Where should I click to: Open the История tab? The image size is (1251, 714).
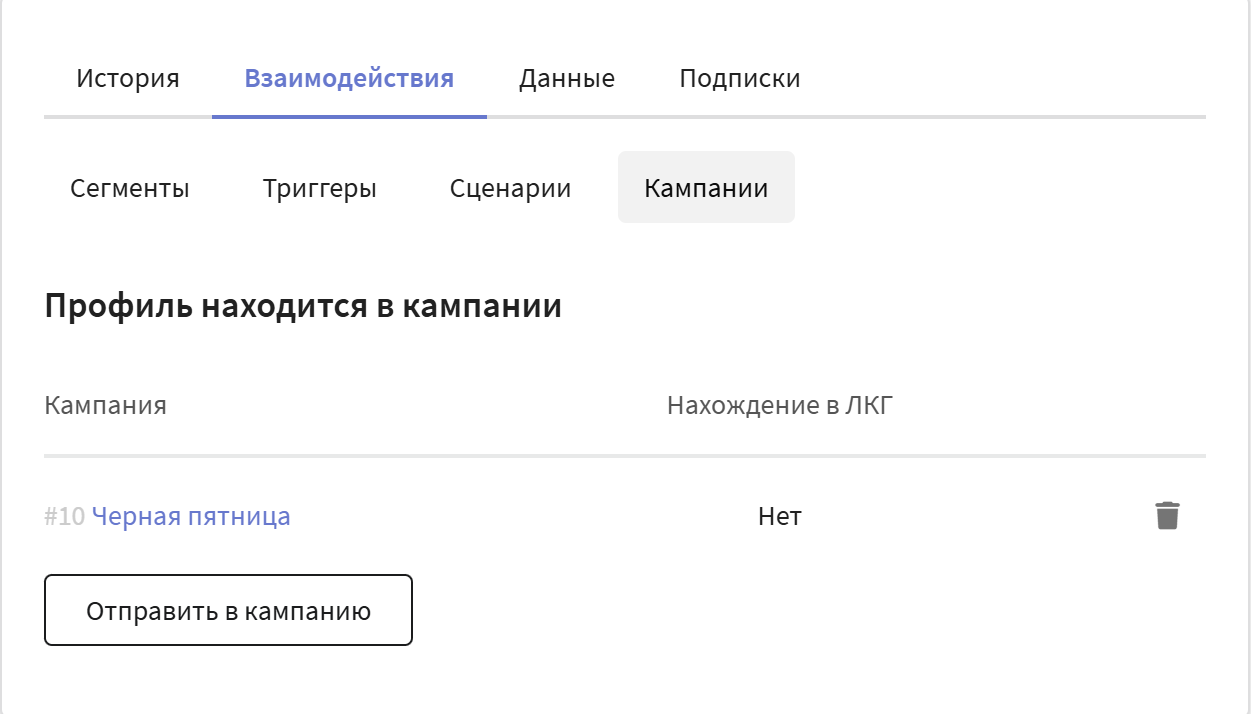(x=128, y=79)
